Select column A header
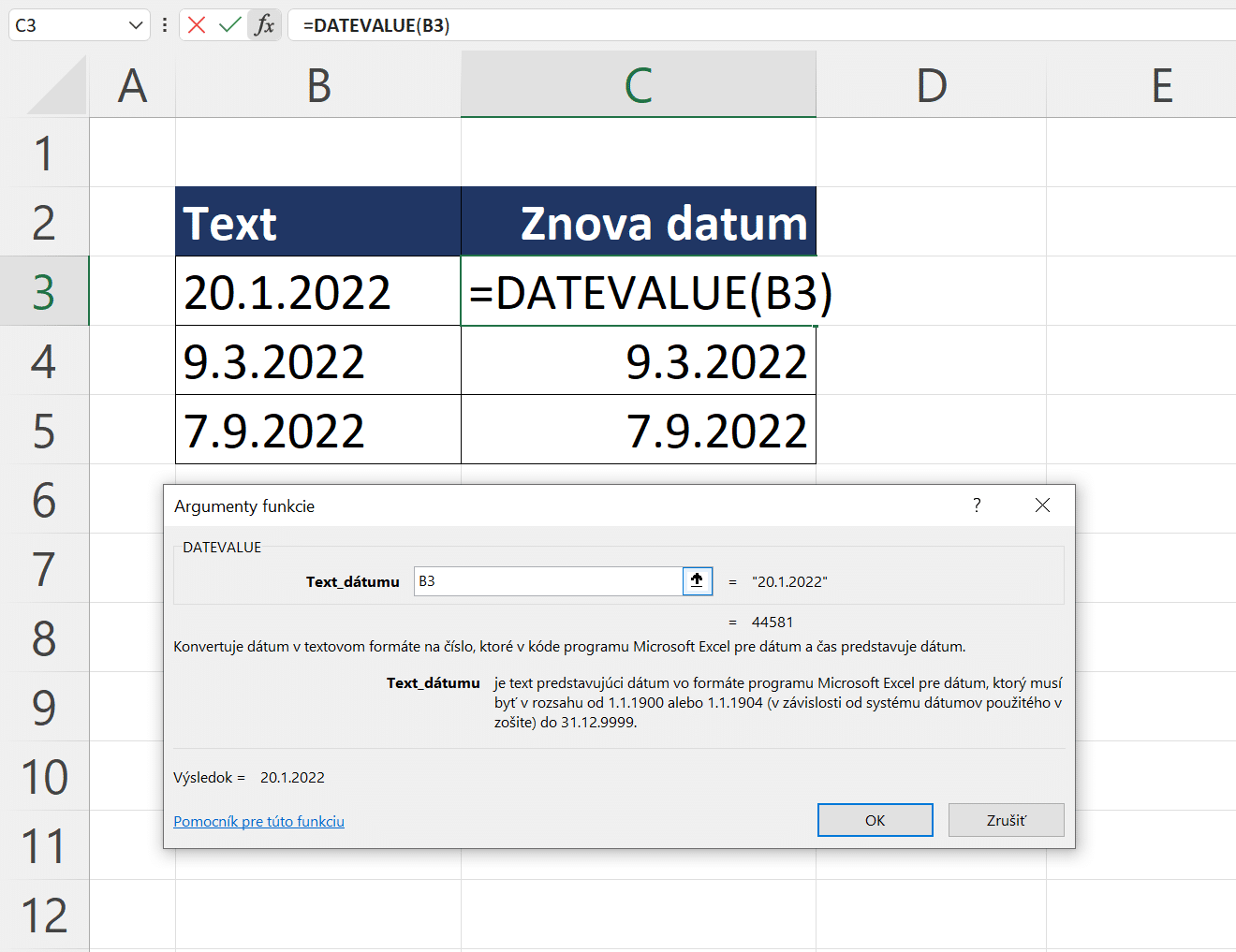 click(x=132, y=85)
